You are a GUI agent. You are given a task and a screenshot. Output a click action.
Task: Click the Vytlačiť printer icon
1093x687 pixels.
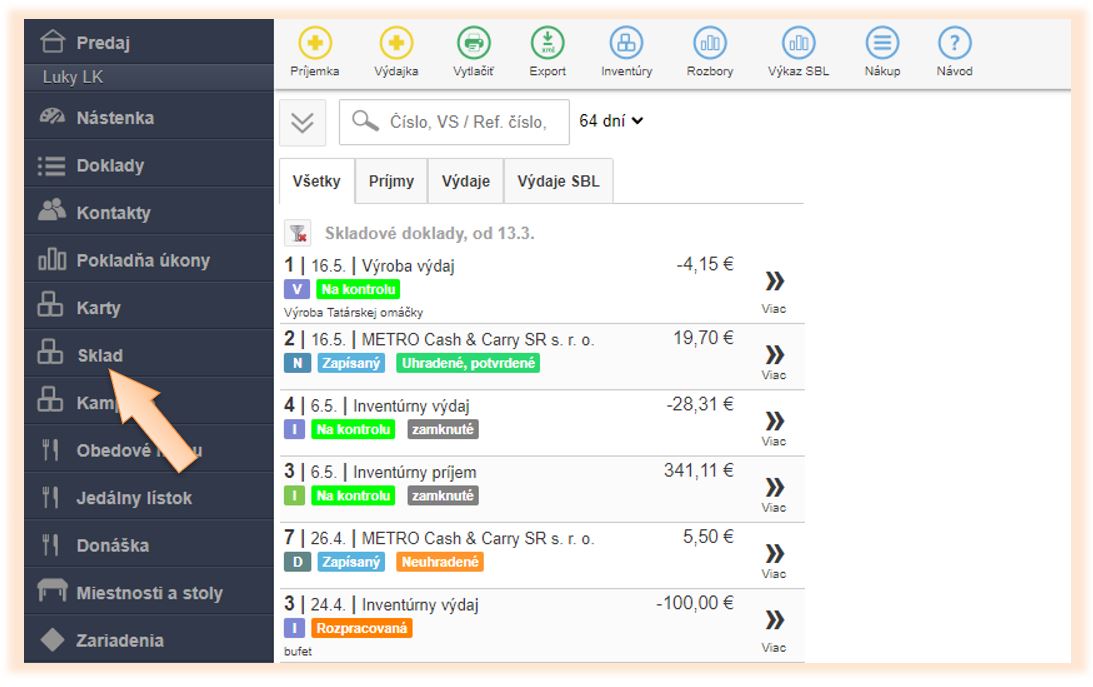[474, 44]
